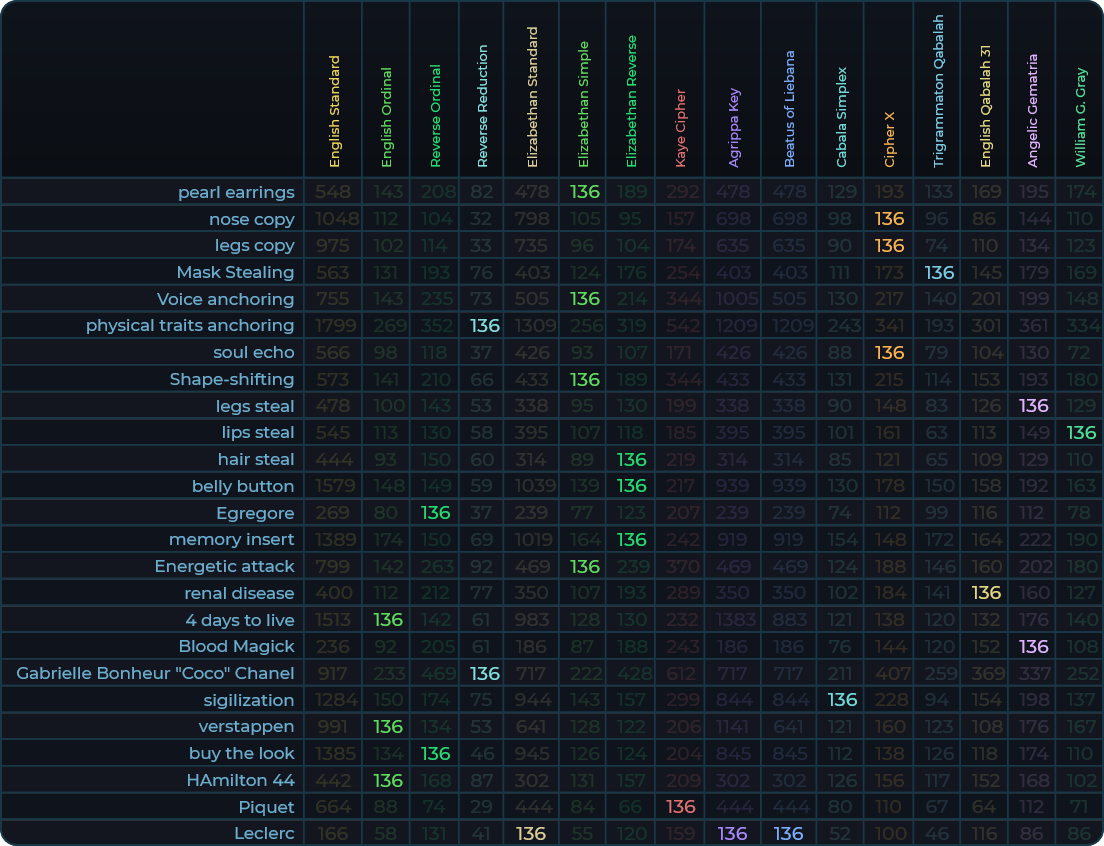Select the highlighted 136 in renal disease row

tap(986, 593)
